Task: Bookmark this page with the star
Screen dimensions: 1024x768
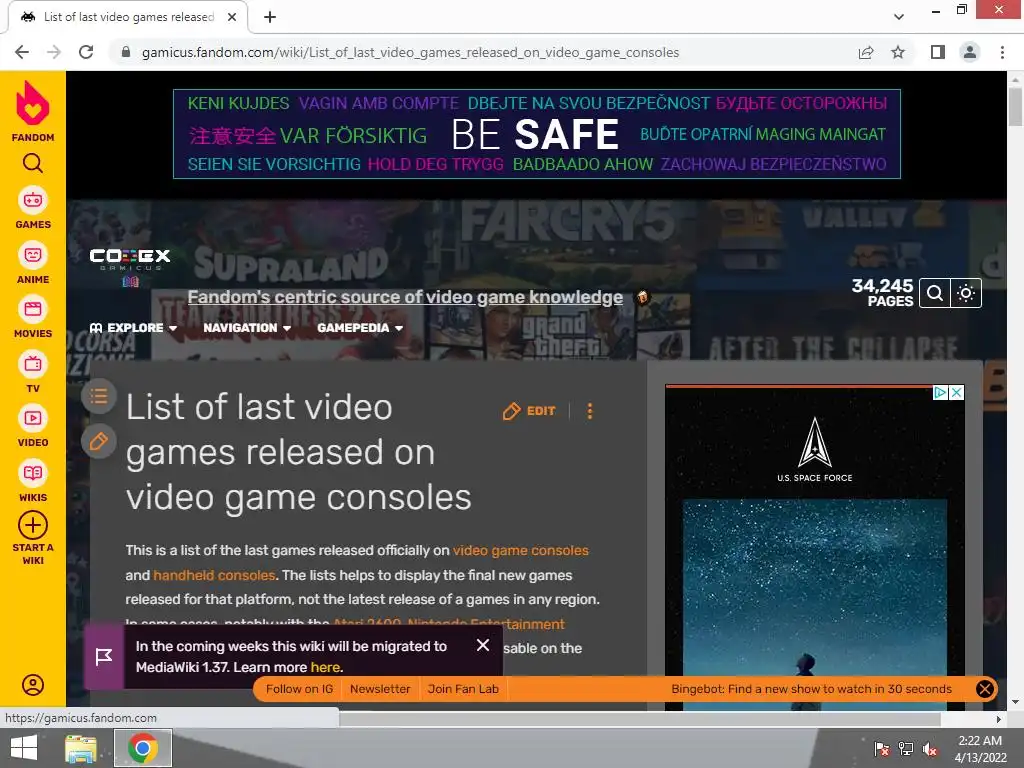Action: [898, 52]
